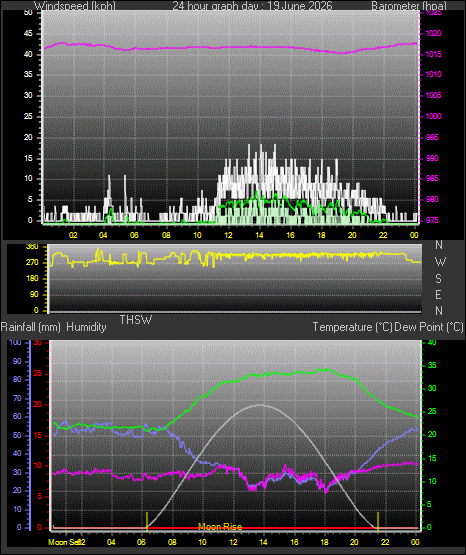
Task: Select the green 35 temperature scale value
Action: click(x=432, y=365)
